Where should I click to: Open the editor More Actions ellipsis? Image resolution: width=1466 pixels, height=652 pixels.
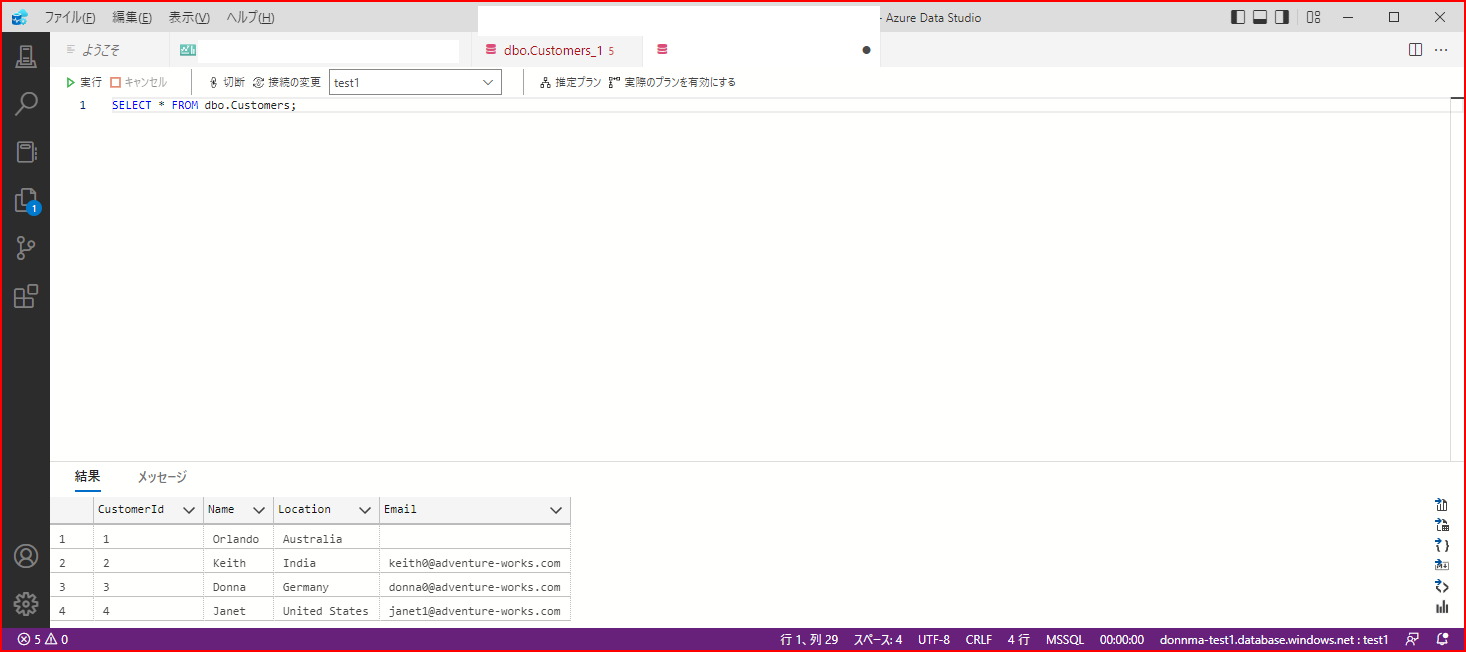point(1441,49)
